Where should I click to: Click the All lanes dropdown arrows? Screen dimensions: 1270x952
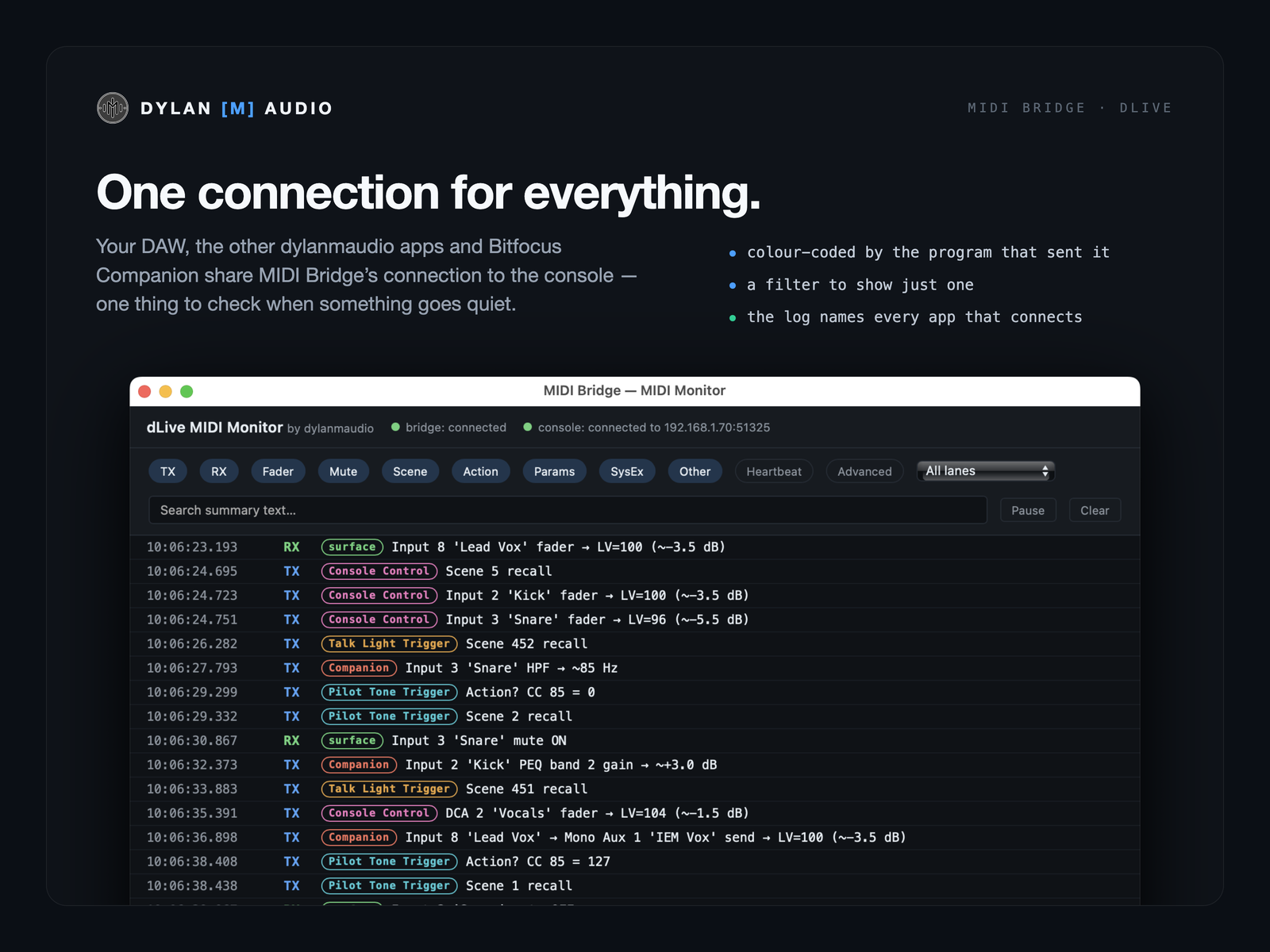[x=1045, y=471]
